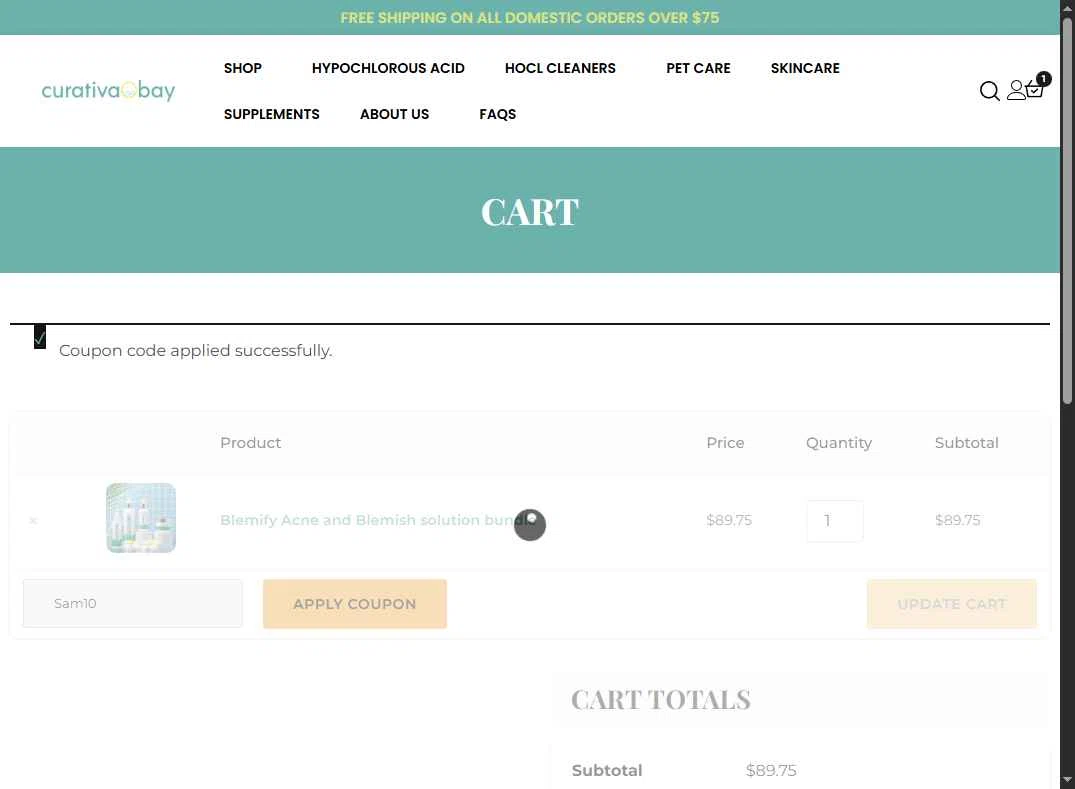Click the page vertical scrollbar thumb

click(1067, 211)
